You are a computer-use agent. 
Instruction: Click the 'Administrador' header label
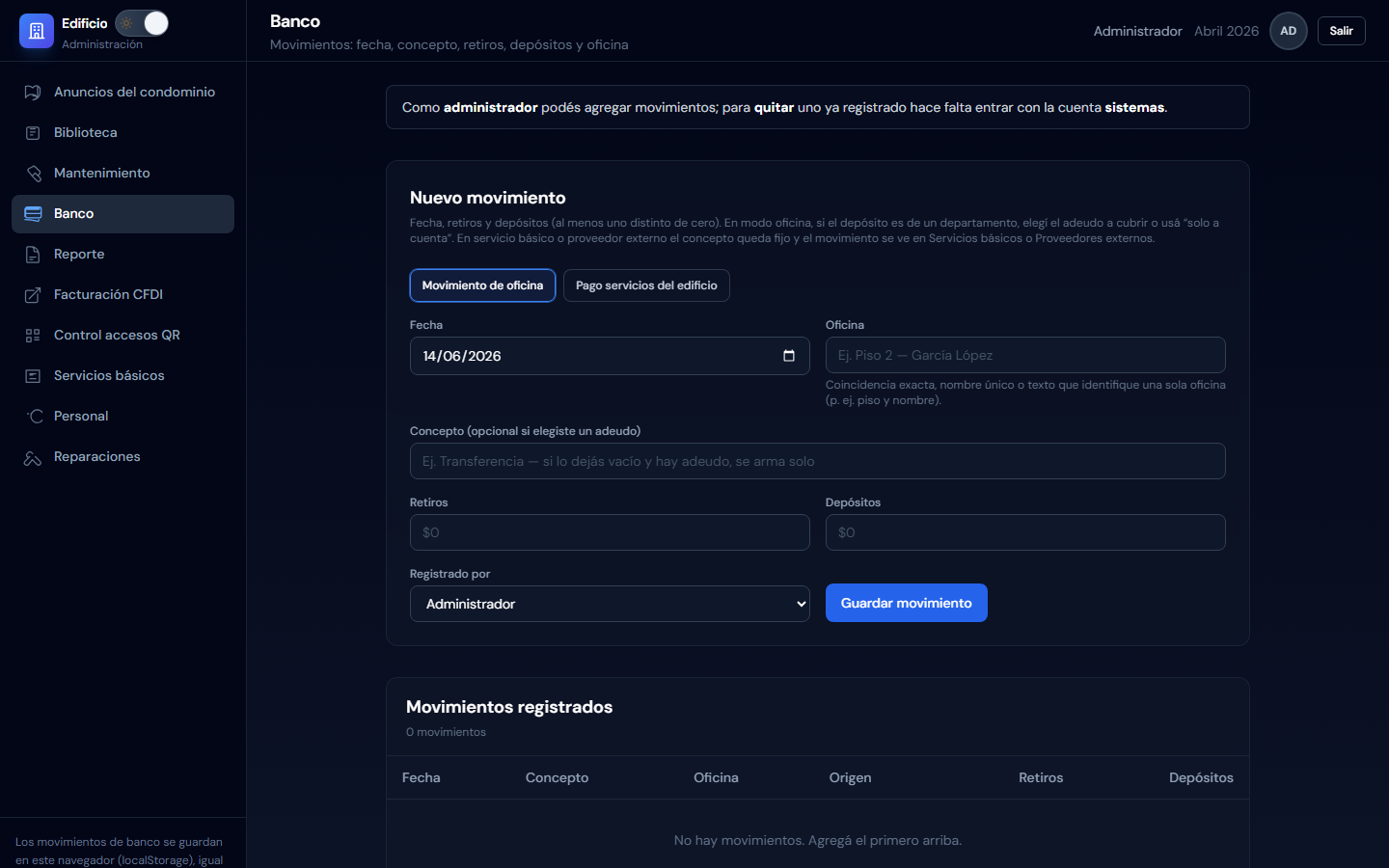(1137, 31)
